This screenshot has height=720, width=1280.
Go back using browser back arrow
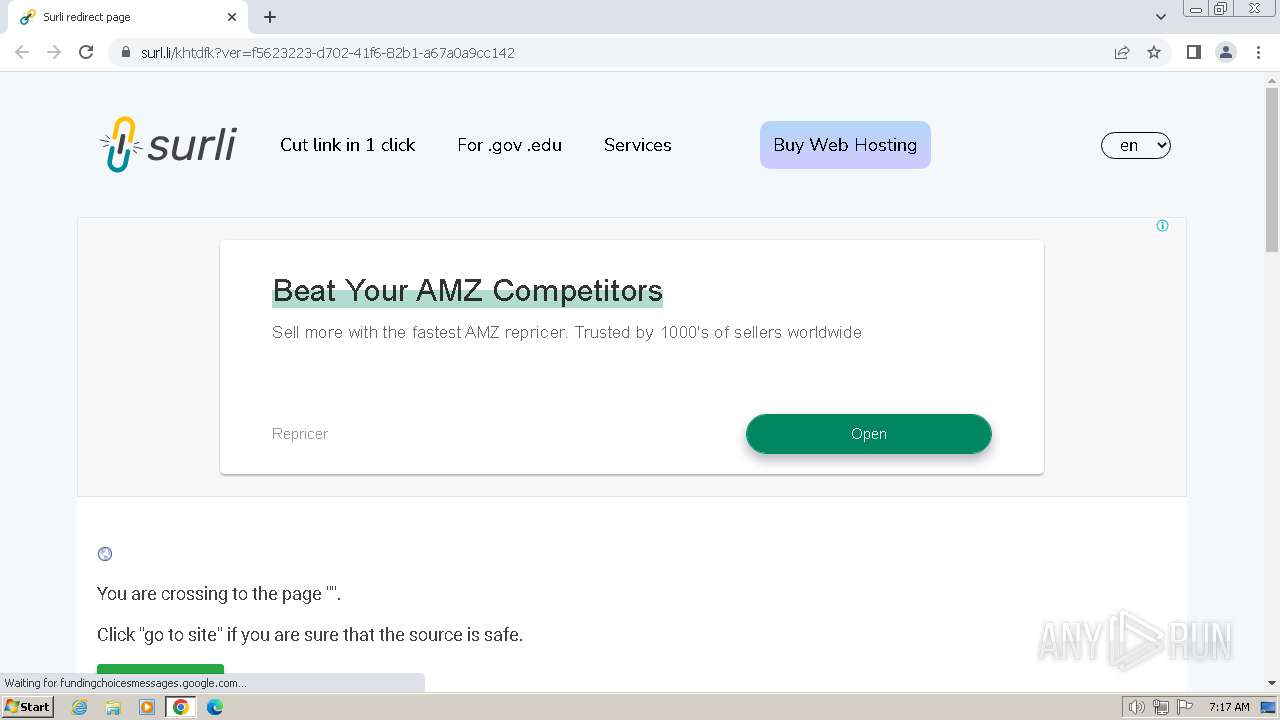click(22, 52)
